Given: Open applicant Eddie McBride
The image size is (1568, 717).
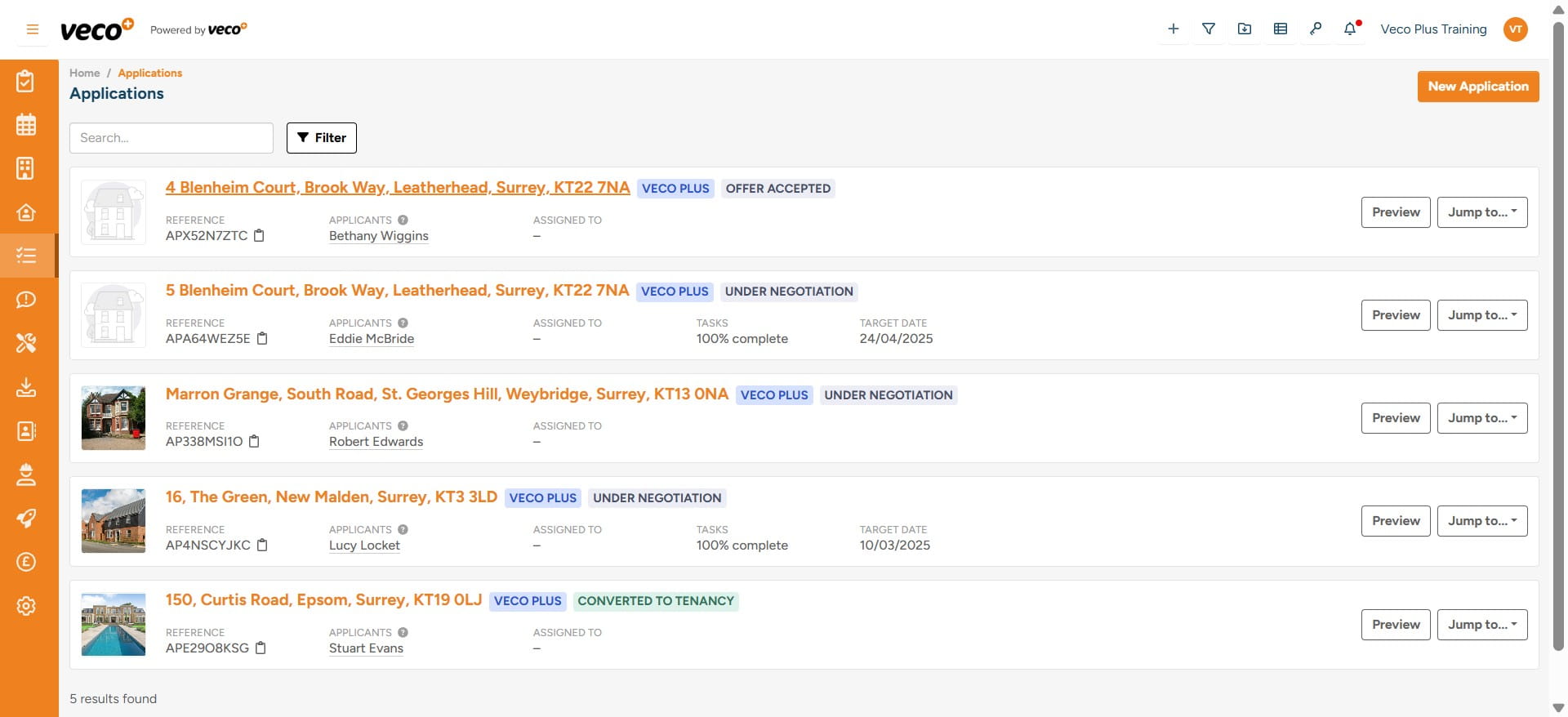Looking at the screenshot, I should click(x=372, y=339).
